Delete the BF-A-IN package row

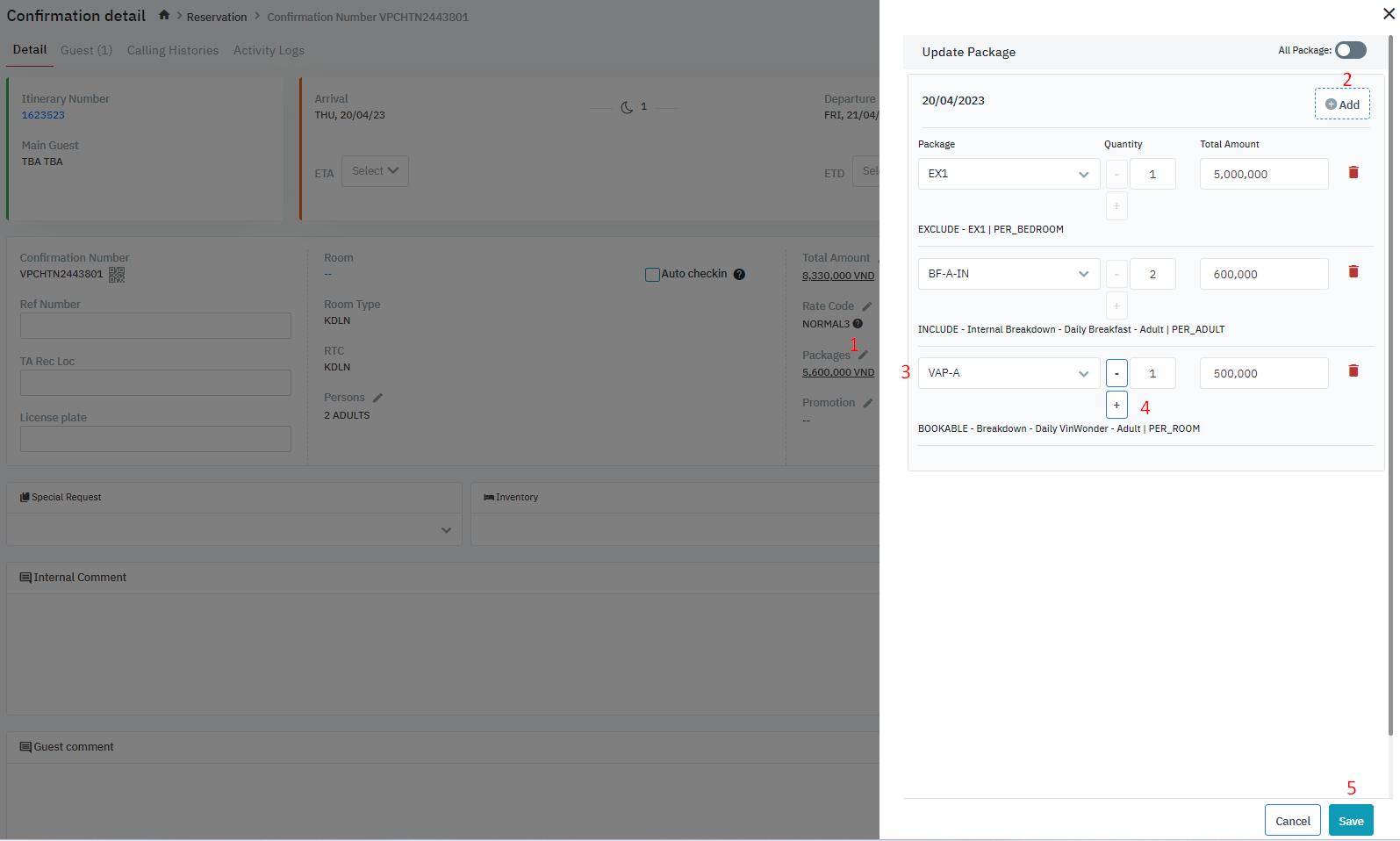click(x=1353, y=272)
